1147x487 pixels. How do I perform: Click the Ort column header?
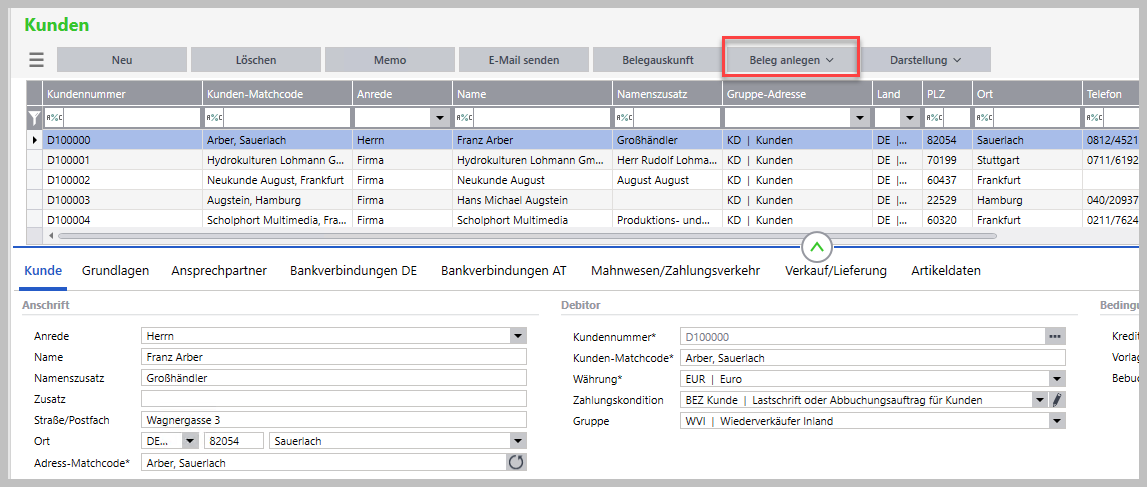[x=1026, y=94]
